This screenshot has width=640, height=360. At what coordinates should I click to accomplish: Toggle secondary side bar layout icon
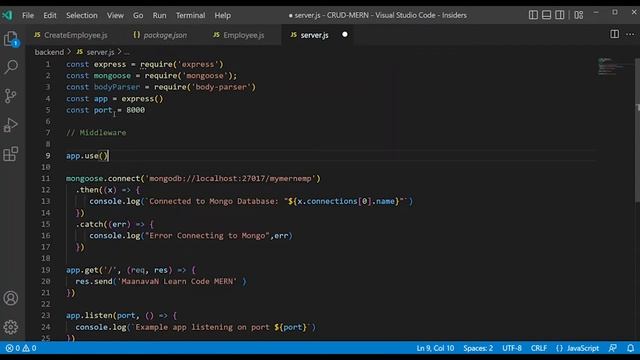[560, 15]
